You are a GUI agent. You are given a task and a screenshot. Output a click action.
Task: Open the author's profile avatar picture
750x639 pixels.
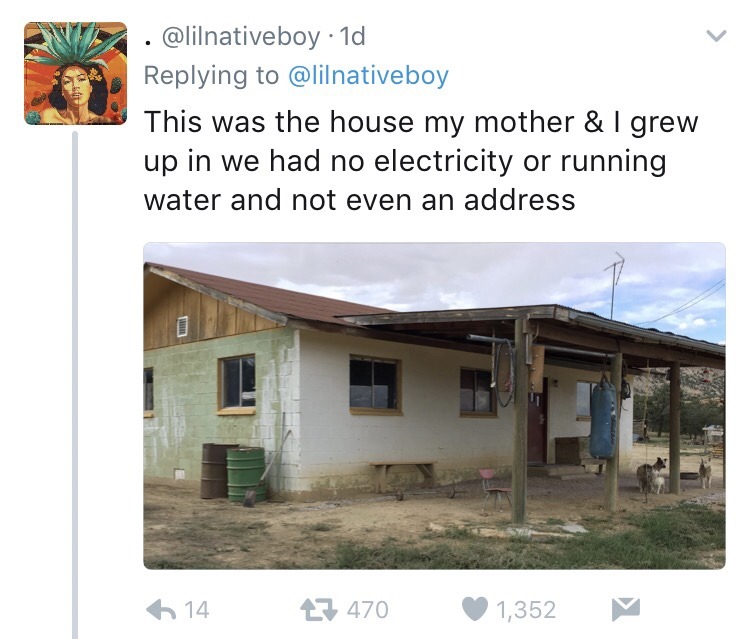point(76,73)
